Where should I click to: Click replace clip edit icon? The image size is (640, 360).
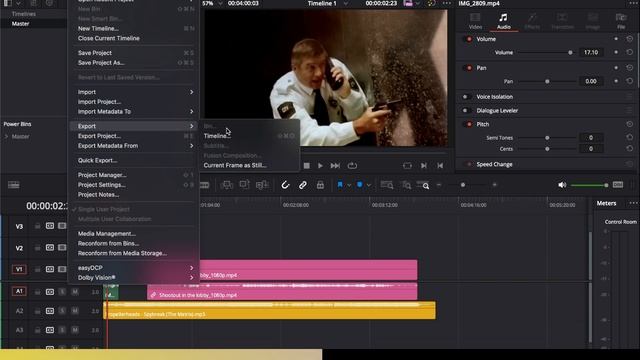262,185
